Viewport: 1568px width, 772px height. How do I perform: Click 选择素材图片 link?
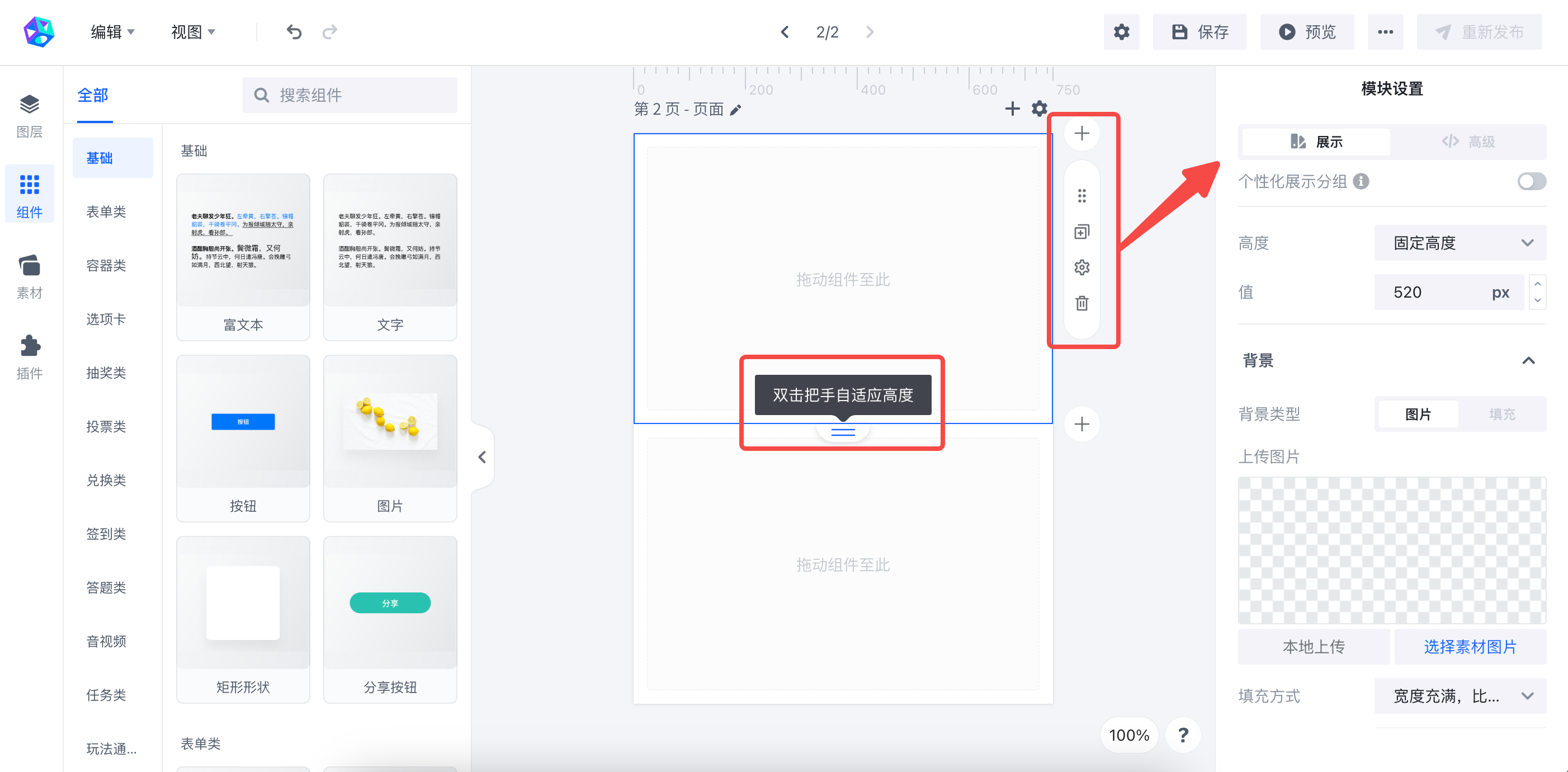tap(1470, 647)
